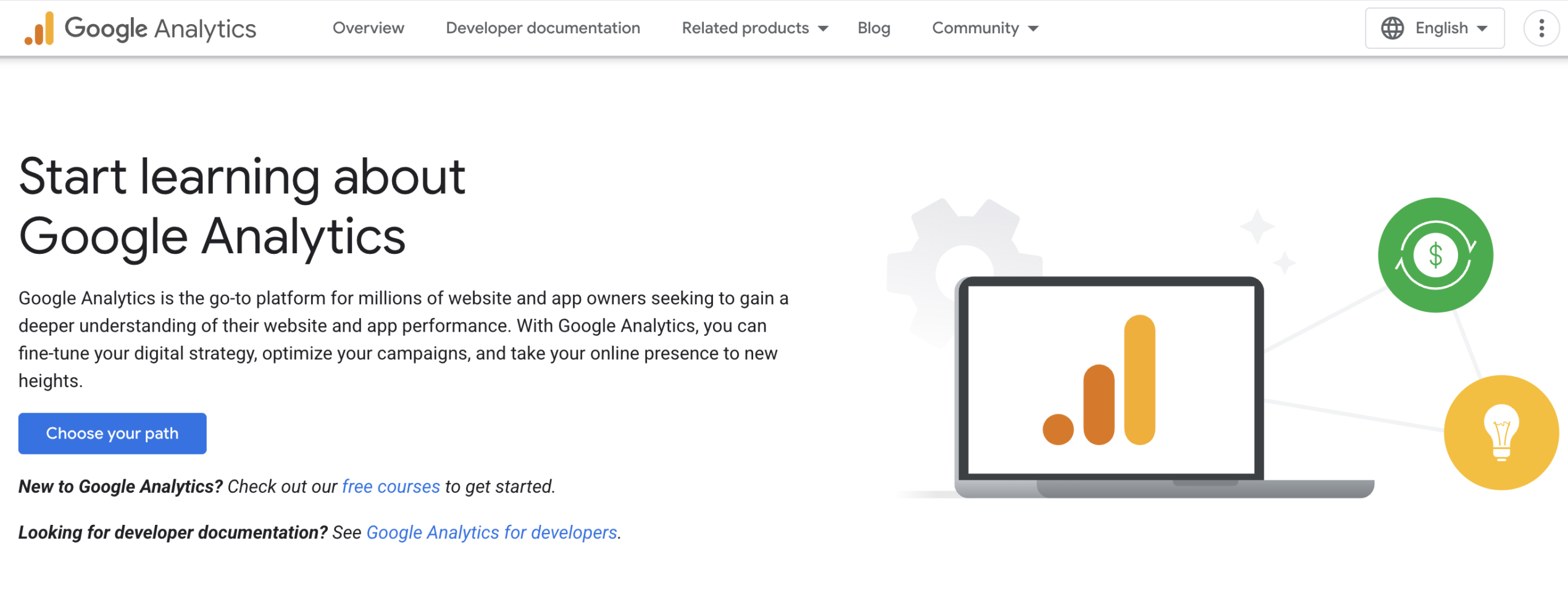The width and height of the screenshot is (1568, 599).
Task: Click the Choose your path button
Action: click(112, 434)
